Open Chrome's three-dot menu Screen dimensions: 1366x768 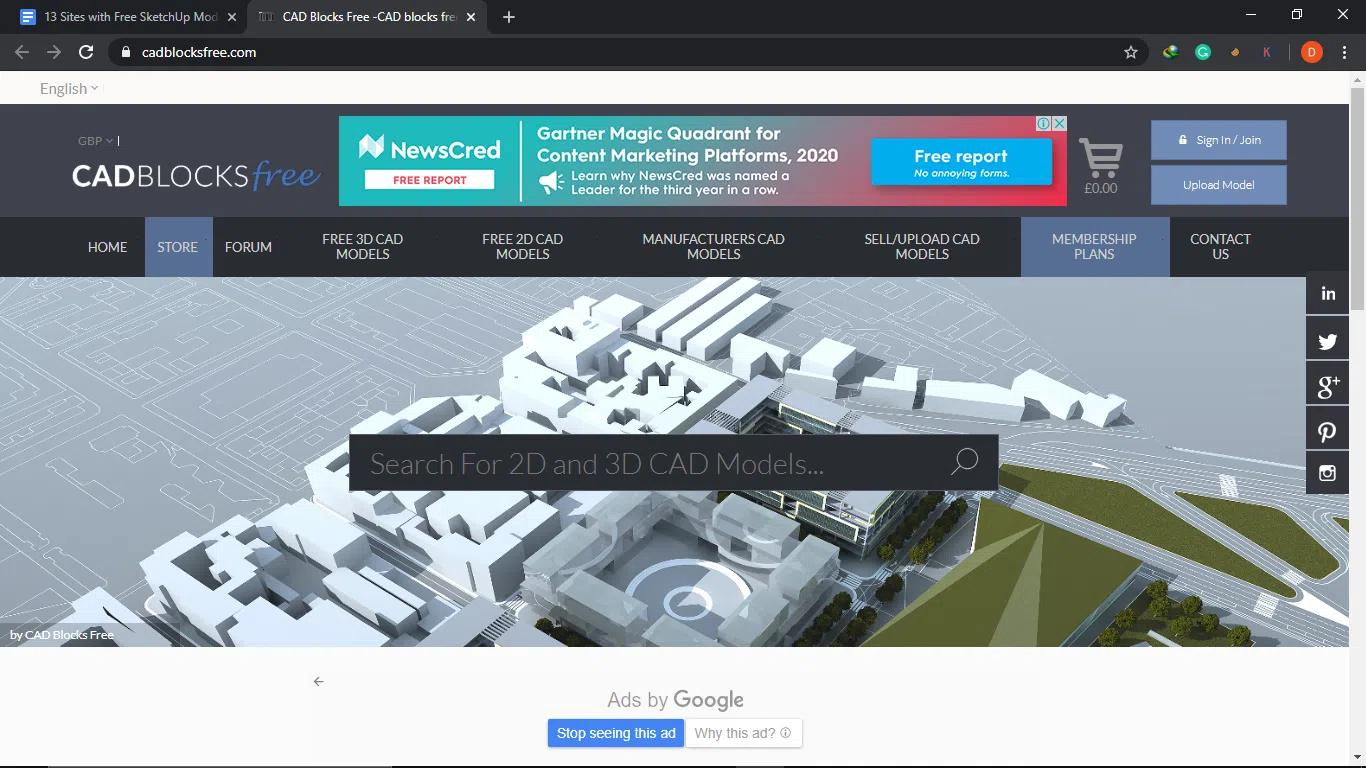[x=1343, y=51]
